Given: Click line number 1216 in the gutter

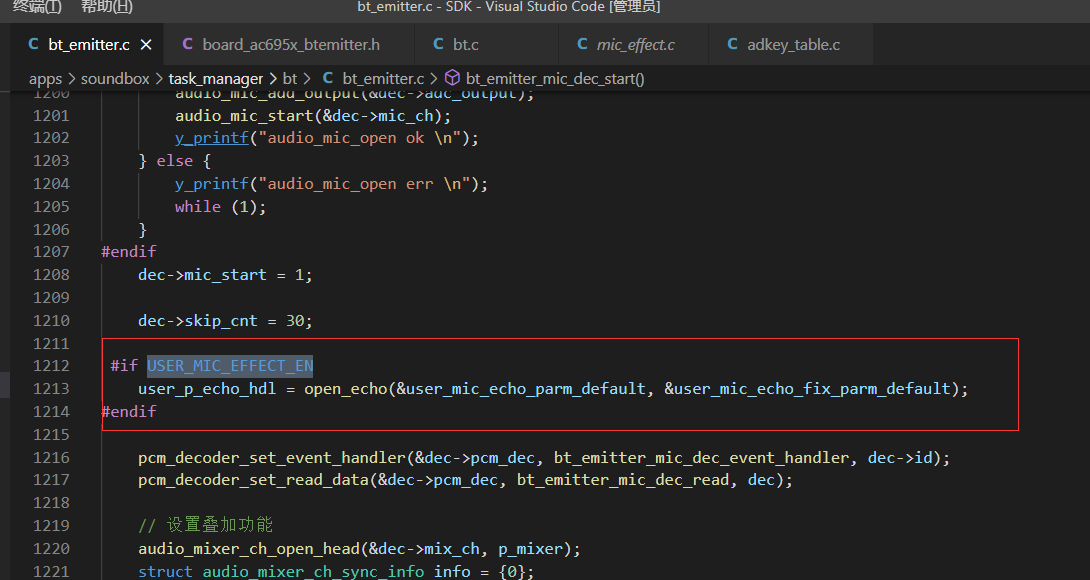Looking at the screenshot, I should [51, 458].
